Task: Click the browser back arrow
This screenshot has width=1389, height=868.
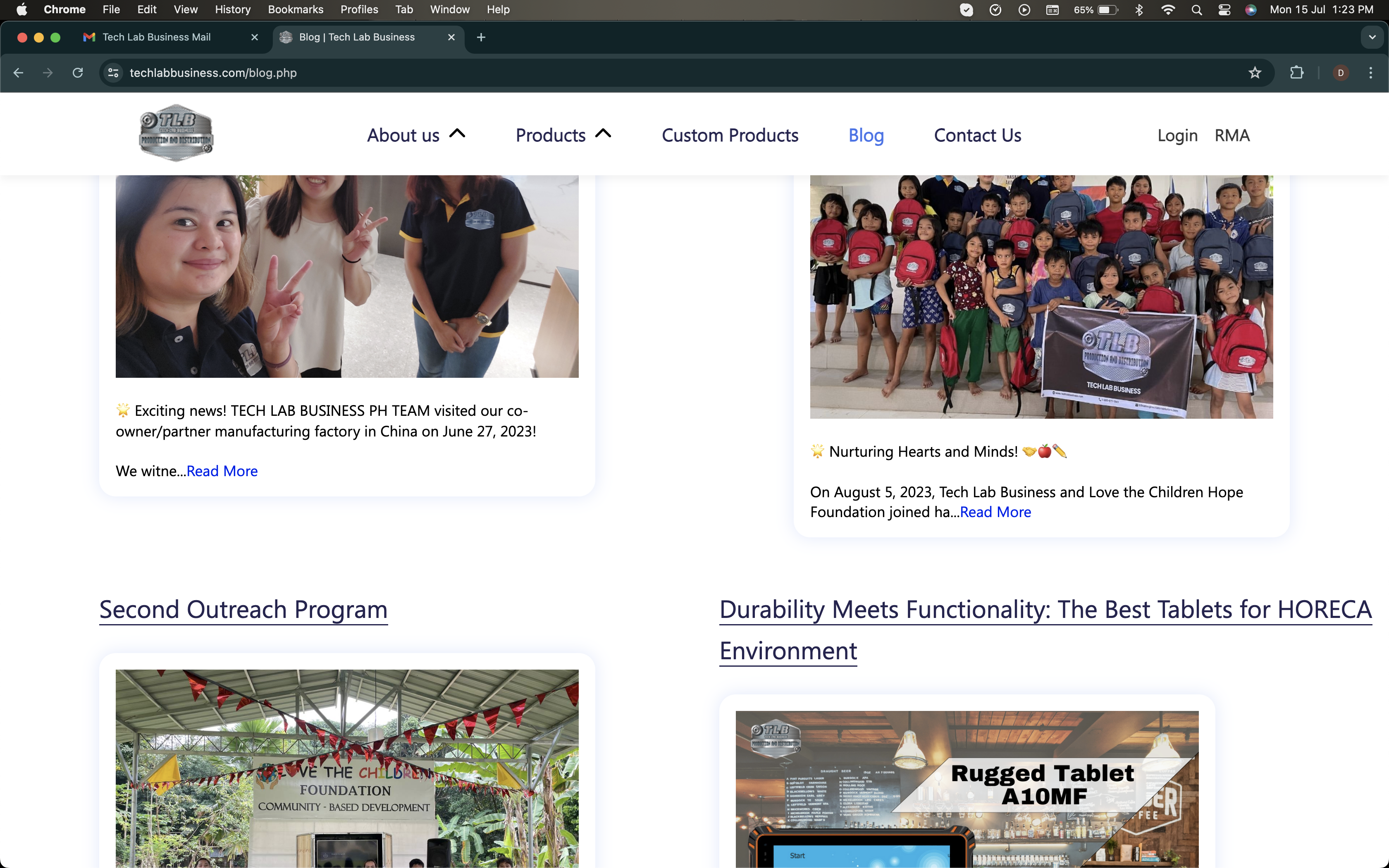Action: point(18,73)
